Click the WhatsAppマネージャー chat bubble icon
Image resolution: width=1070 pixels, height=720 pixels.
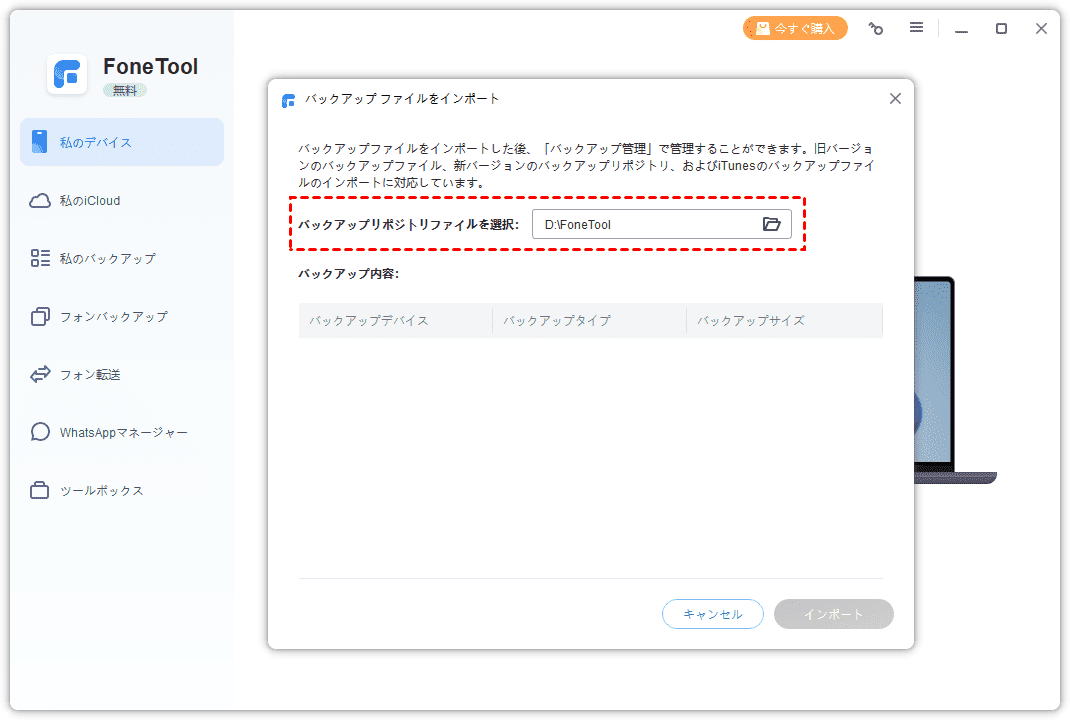pyautogui.click(x=40, y=433)
